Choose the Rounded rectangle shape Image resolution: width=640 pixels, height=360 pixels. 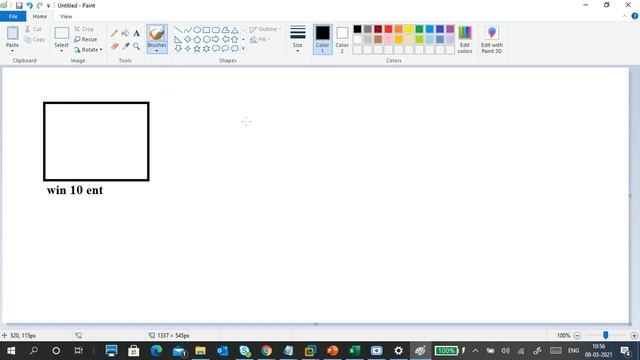(216, 30)
